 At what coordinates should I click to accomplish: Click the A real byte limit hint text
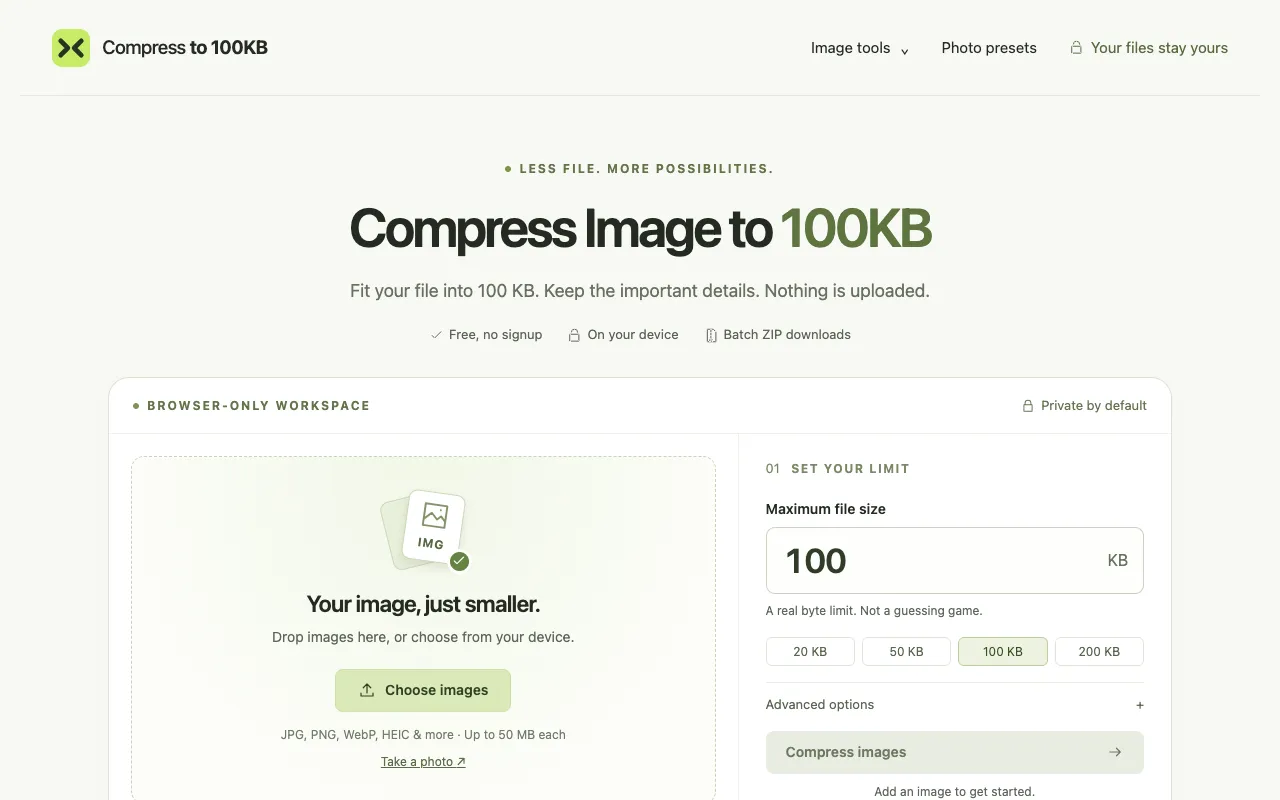pos(874,611)
